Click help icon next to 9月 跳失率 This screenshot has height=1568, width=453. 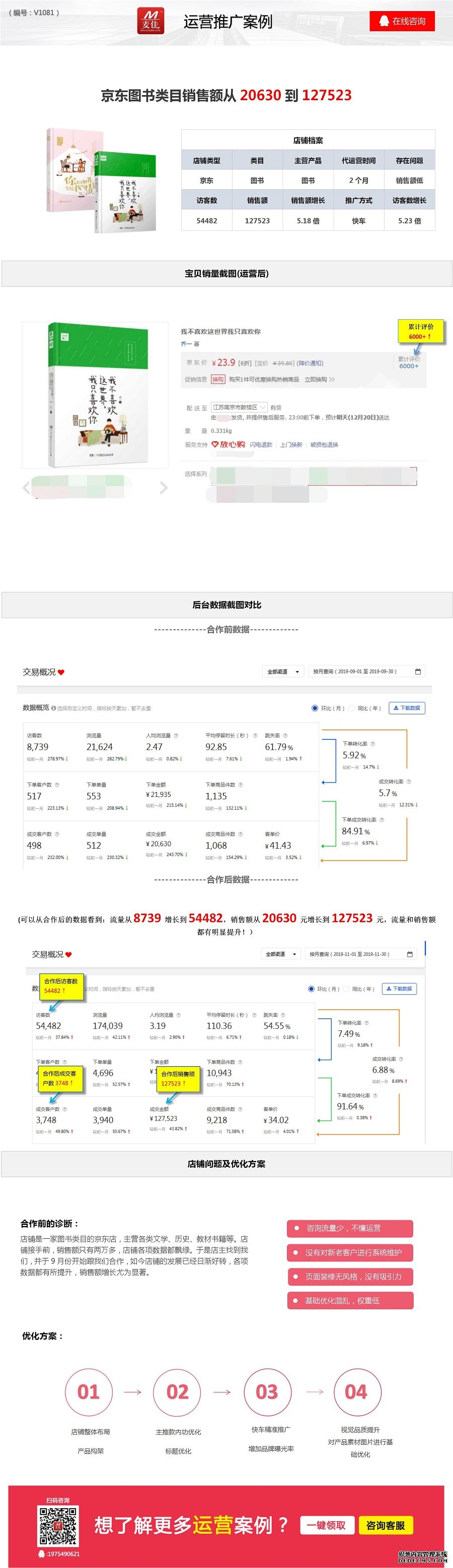tap(285, 735)
